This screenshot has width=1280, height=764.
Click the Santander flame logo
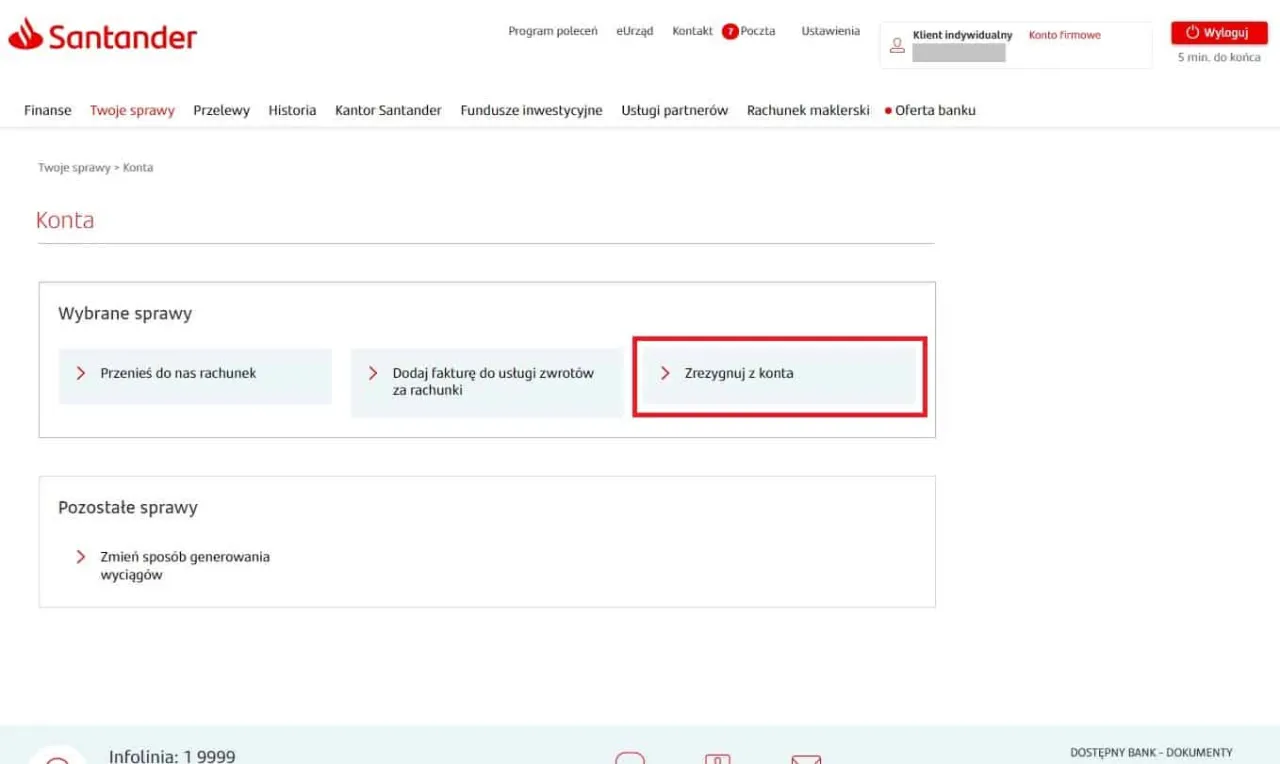26,36
